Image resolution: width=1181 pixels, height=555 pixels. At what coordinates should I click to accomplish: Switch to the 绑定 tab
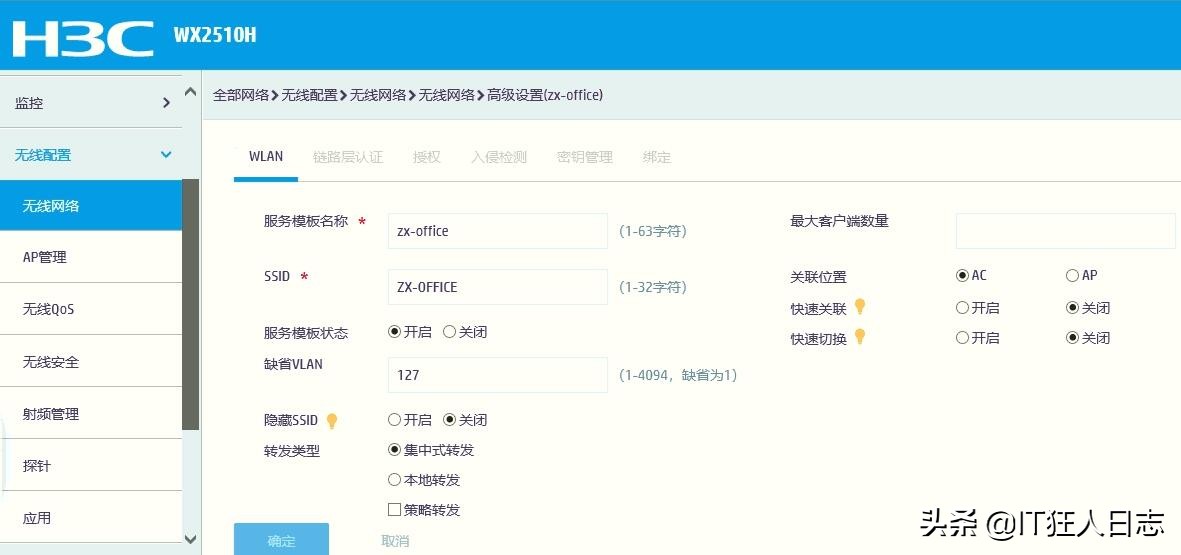click(657, 157)
